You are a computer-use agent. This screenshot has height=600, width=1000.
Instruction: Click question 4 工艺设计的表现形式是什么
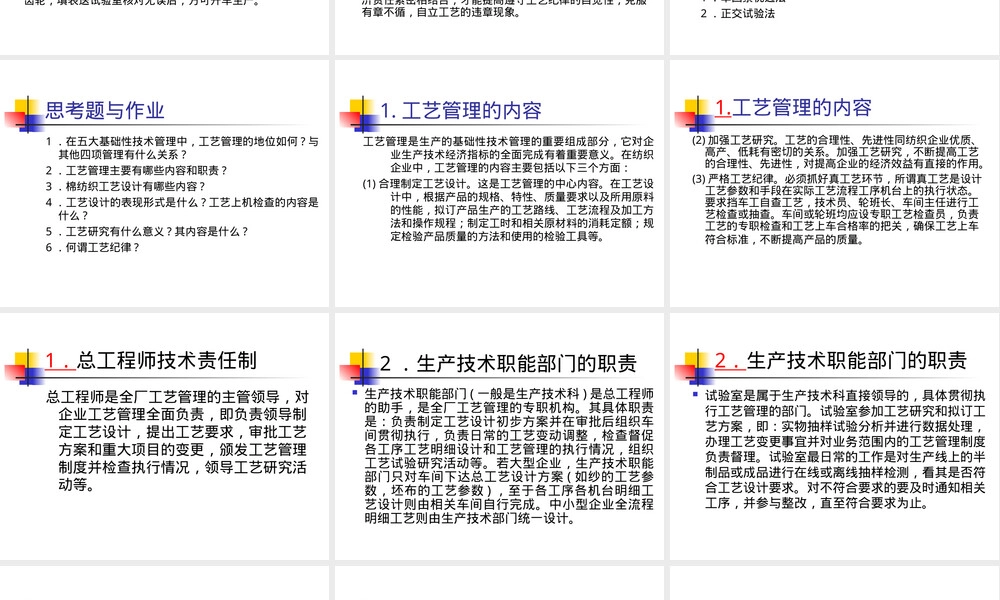182,209
